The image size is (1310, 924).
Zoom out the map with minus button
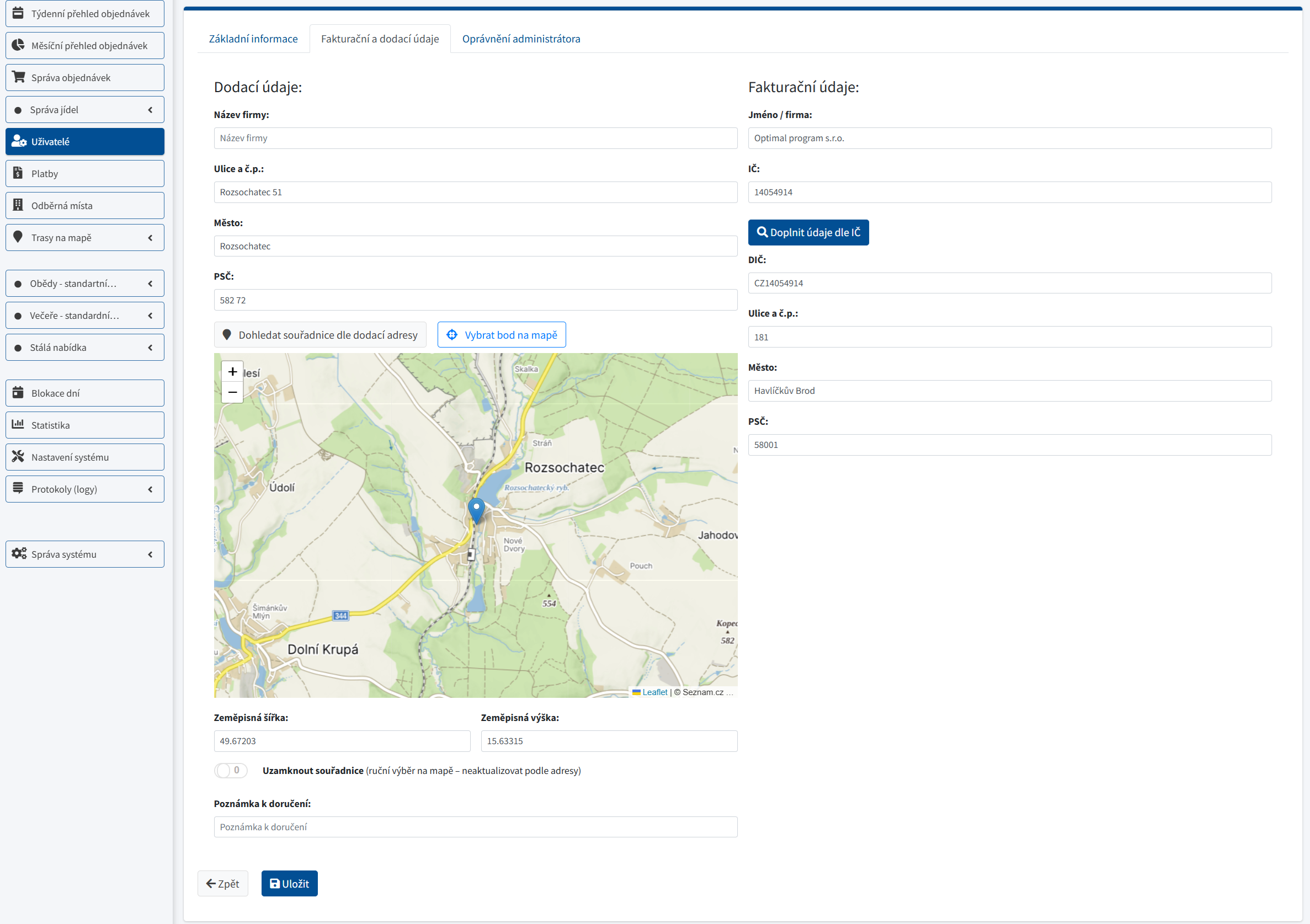(232, 392)
